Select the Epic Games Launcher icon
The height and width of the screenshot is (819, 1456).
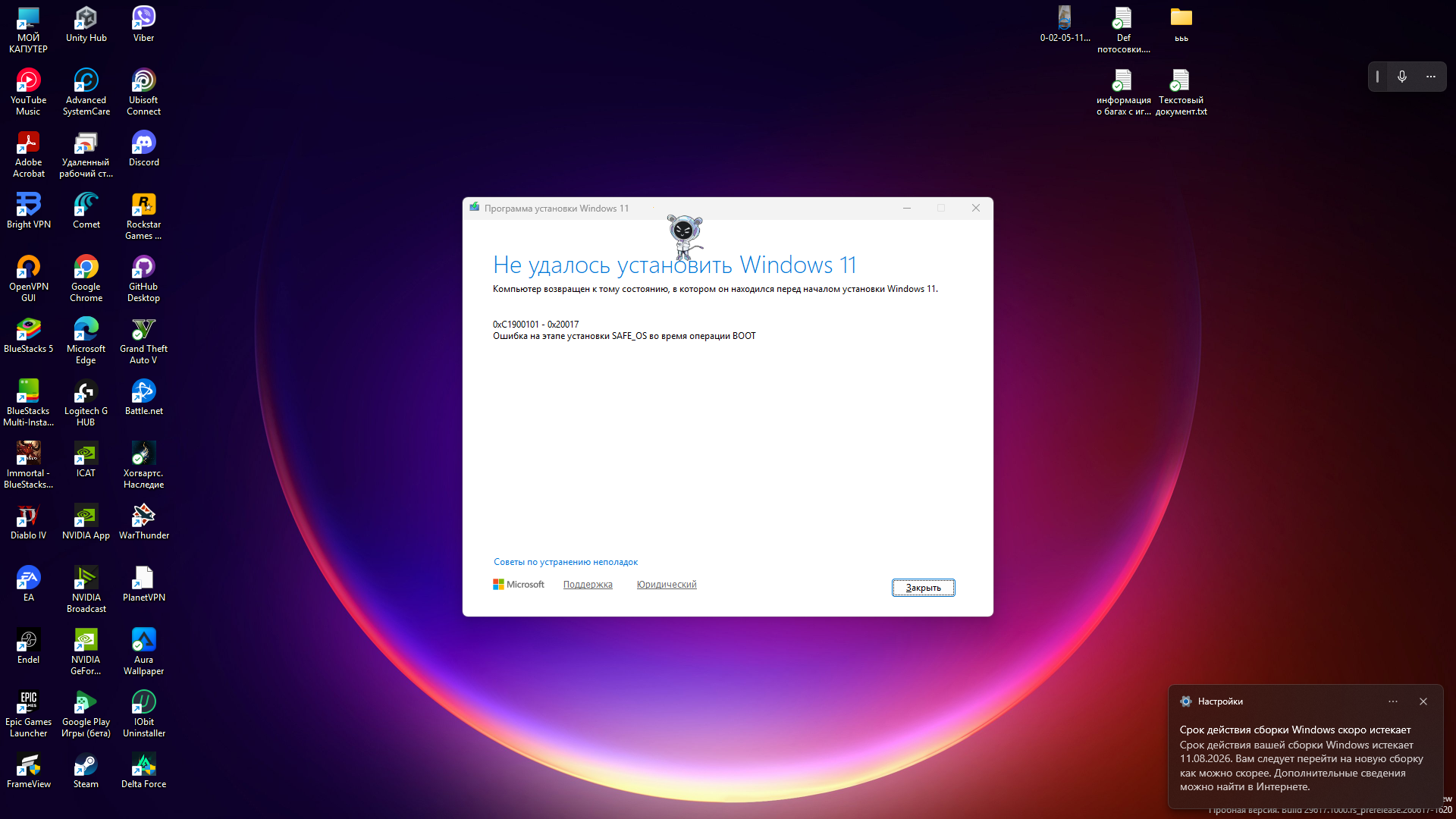(28, 714)
